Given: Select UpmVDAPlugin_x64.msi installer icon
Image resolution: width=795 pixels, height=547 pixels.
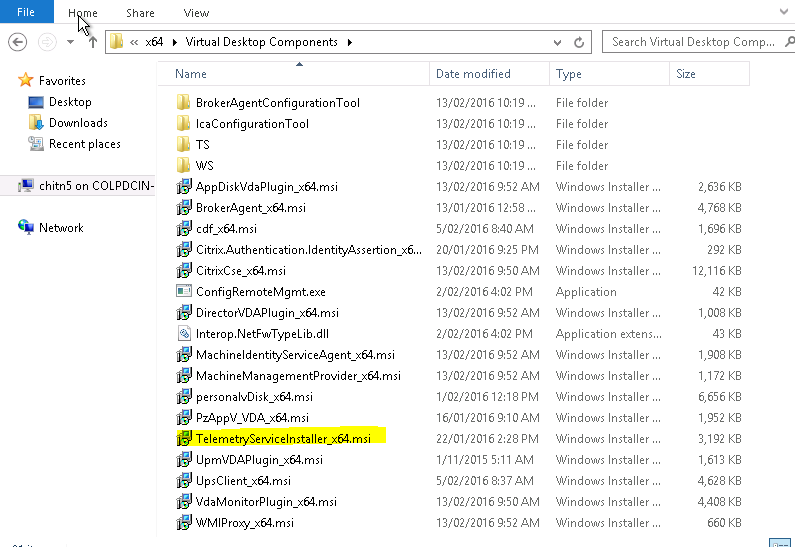Looking at the screenshot, I should pyautogui.click(x=184, y=460).
